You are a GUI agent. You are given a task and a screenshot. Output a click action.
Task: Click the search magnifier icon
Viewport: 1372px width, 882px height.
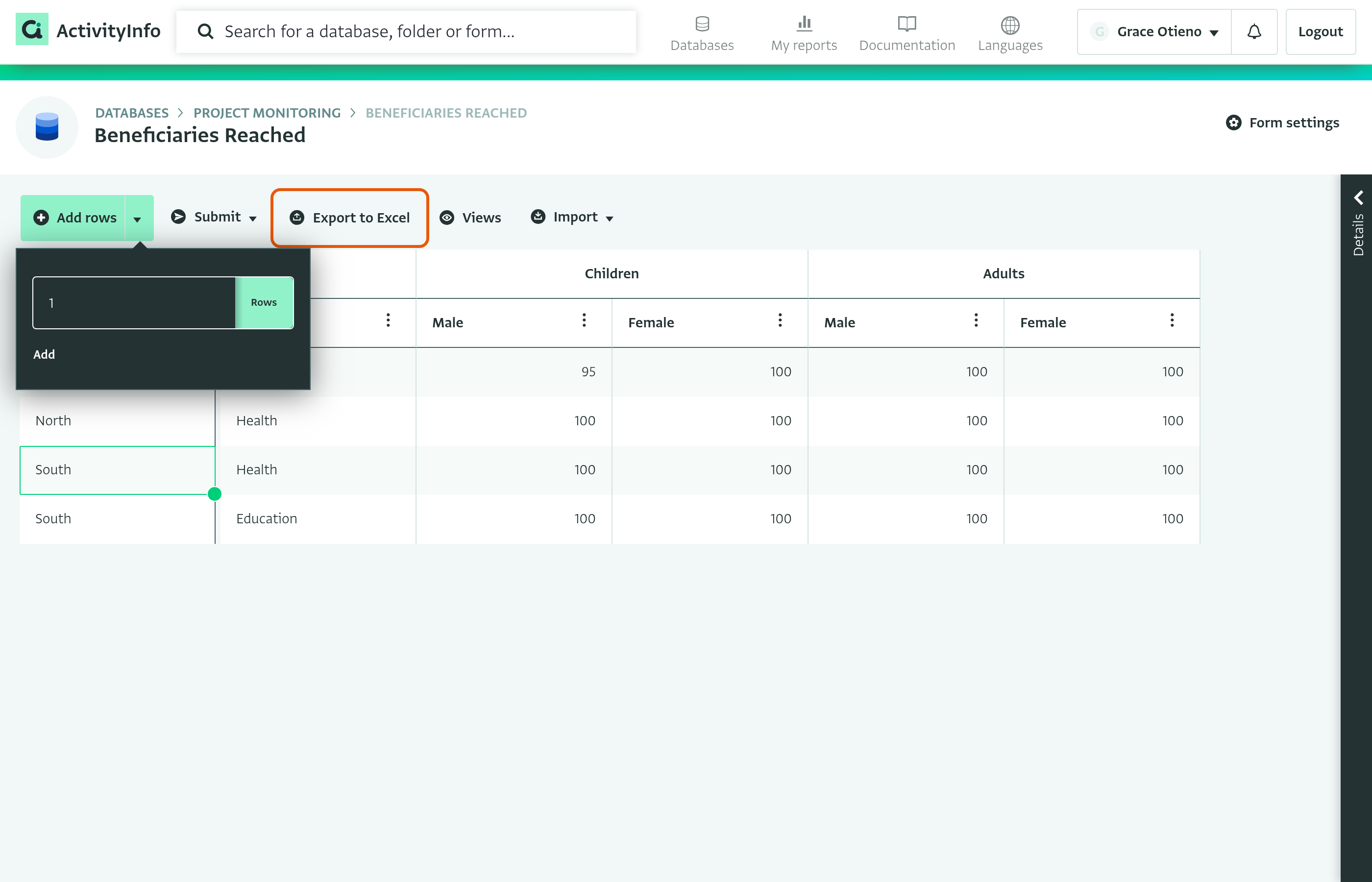205,31
